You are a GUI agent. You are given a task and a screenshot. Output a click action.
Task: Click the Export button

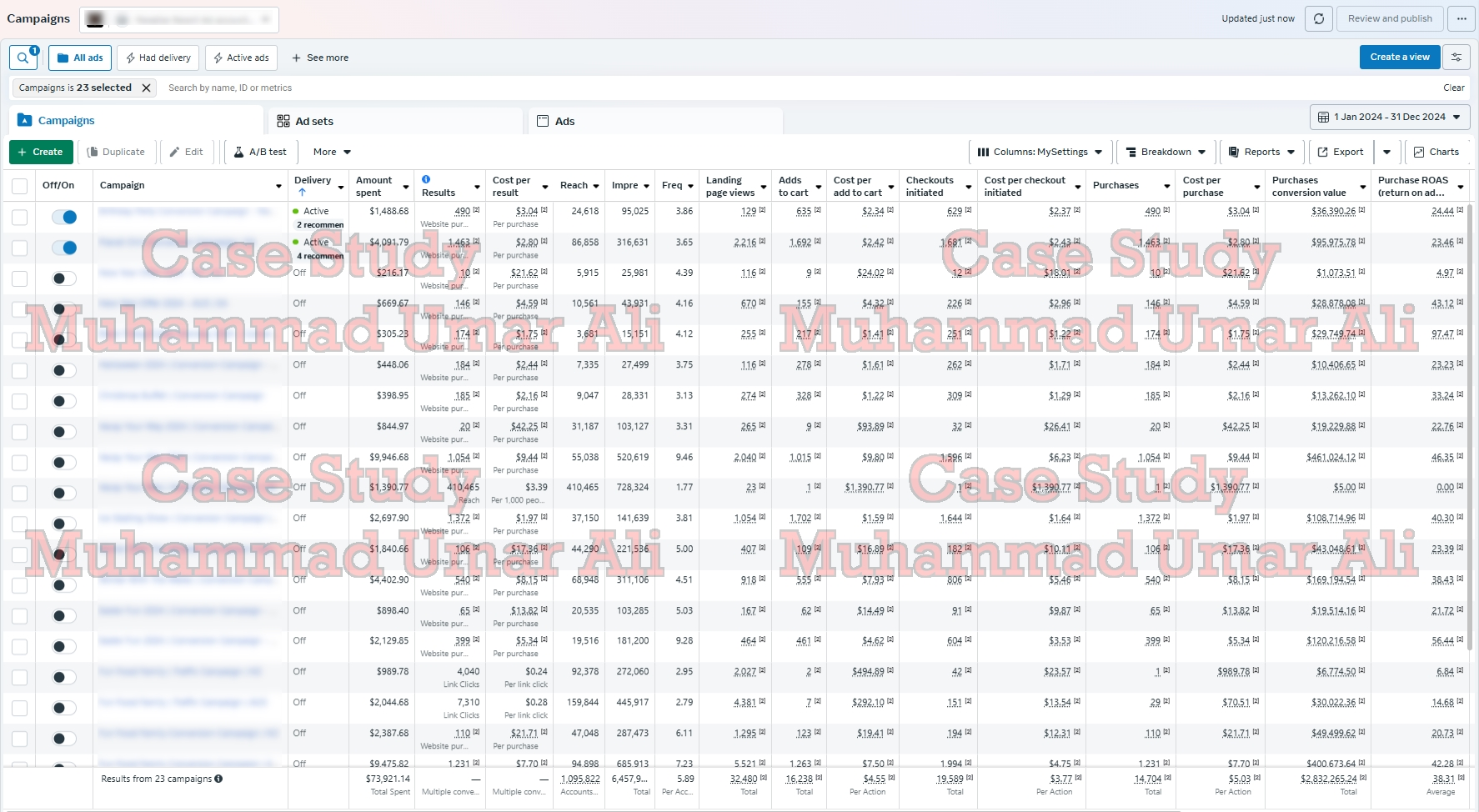[1341, 152]
